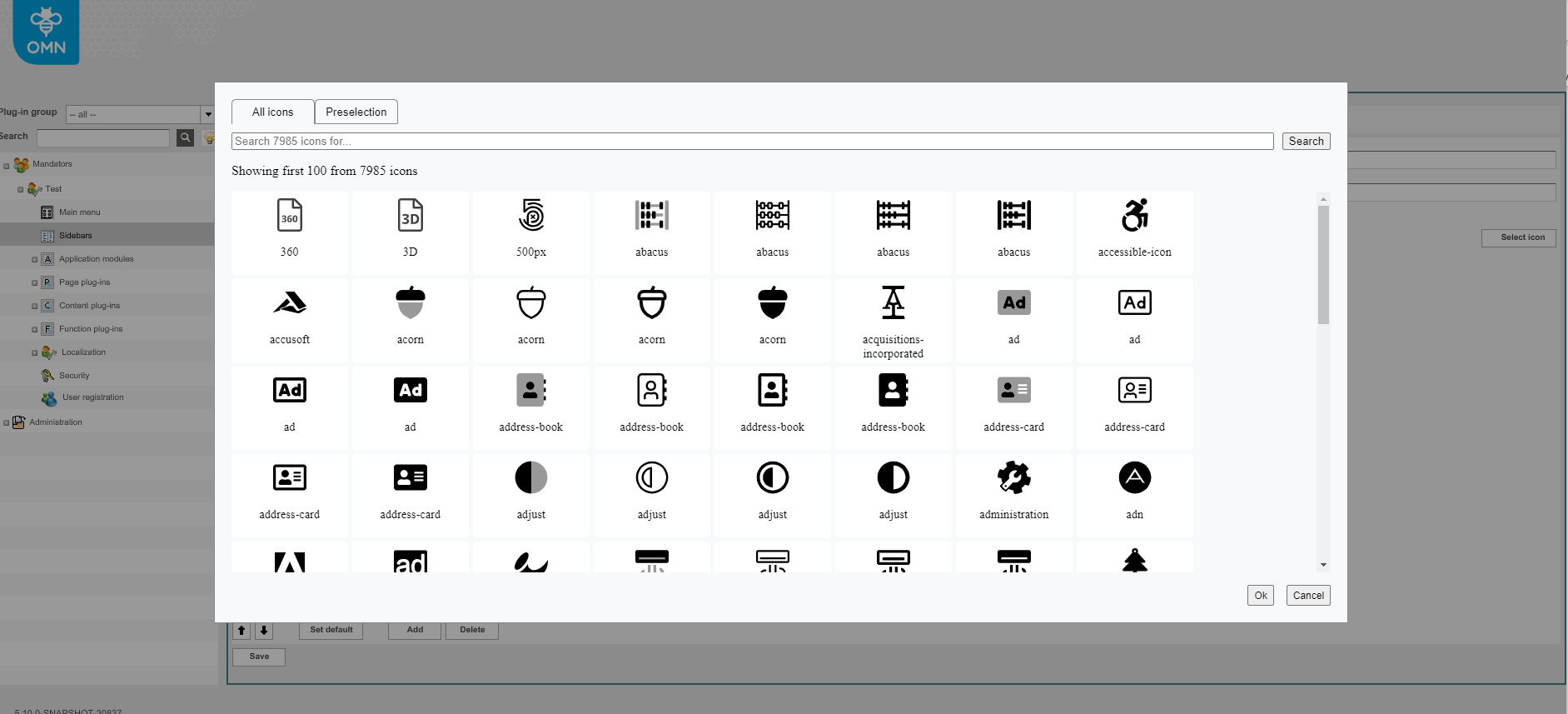Select the Mandators tree item

52,164
